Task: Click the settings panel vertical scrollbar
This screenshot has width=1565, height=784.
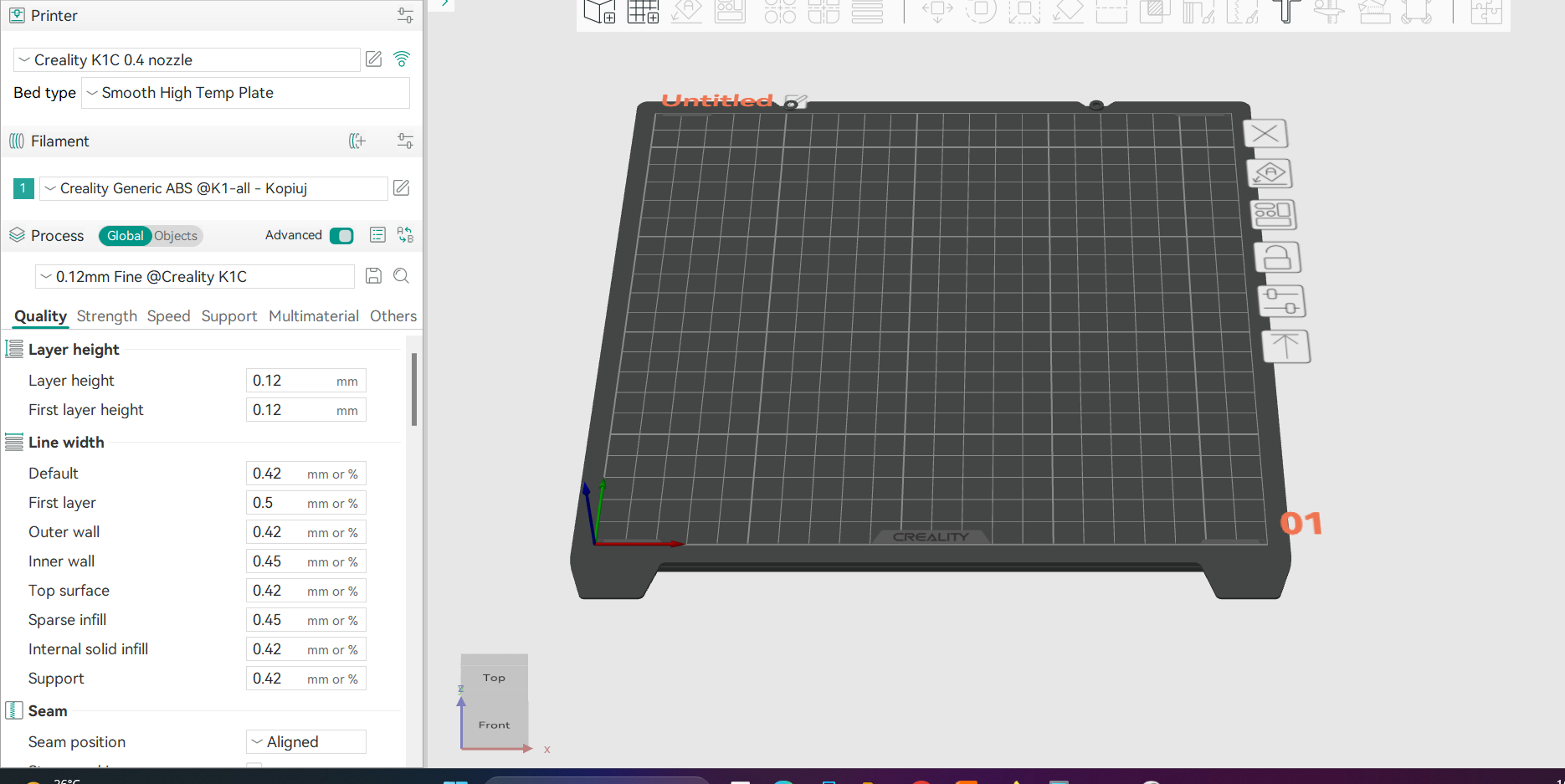Action: 414,389
